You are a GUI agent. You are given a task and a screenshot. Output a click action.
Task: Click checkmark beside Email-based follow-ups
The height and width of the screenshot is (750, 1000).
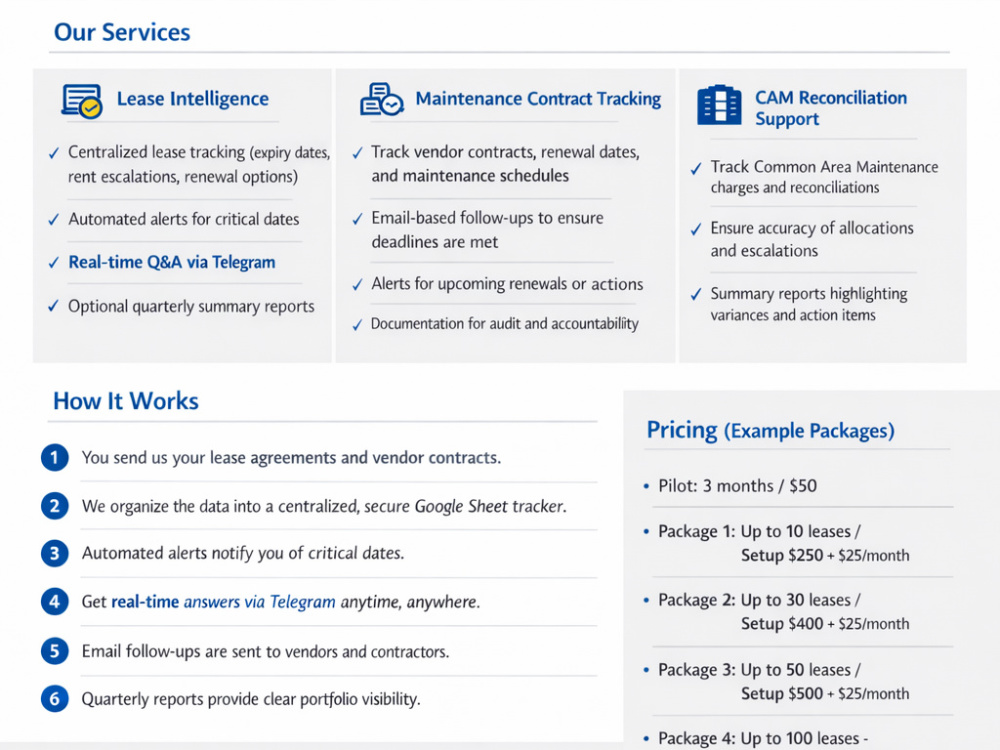point(358,219)
